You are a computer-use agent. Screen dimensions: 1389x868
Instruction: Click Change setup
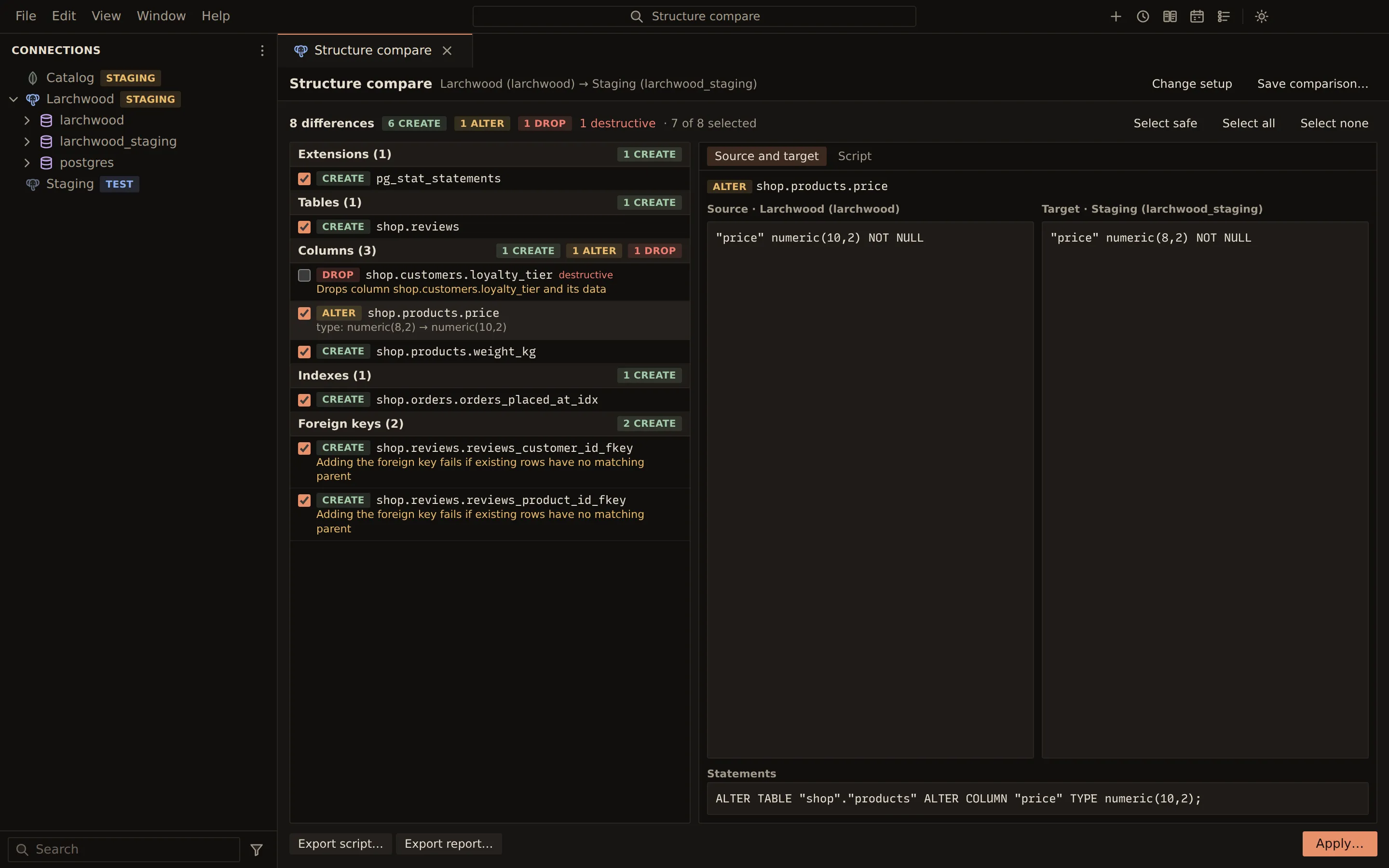tap(1192, 84)
